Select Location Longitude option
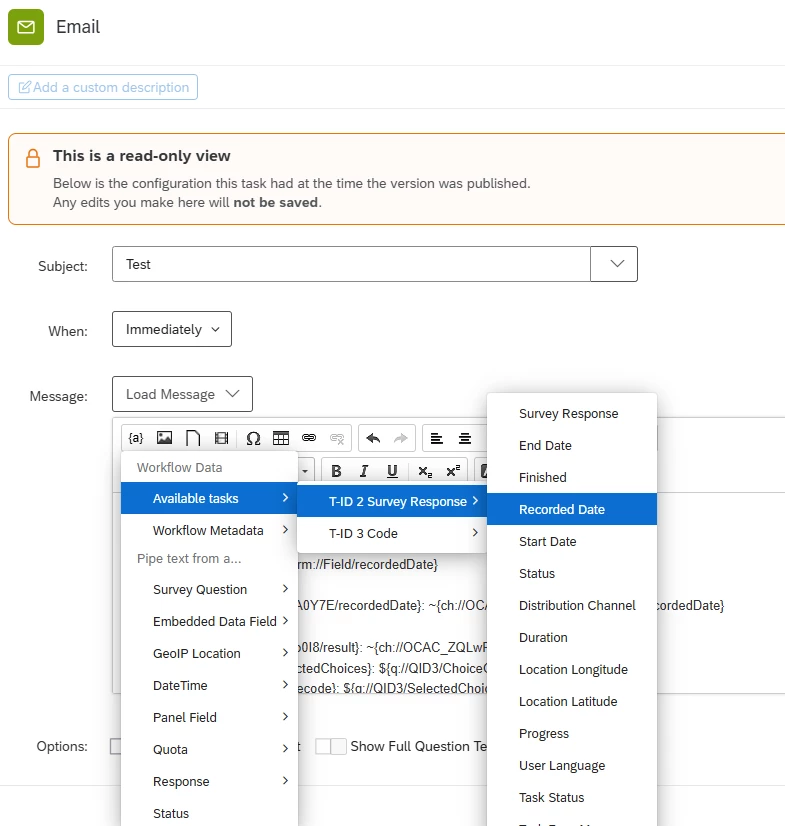The image size is (785, 826). (x=572, y=669)
